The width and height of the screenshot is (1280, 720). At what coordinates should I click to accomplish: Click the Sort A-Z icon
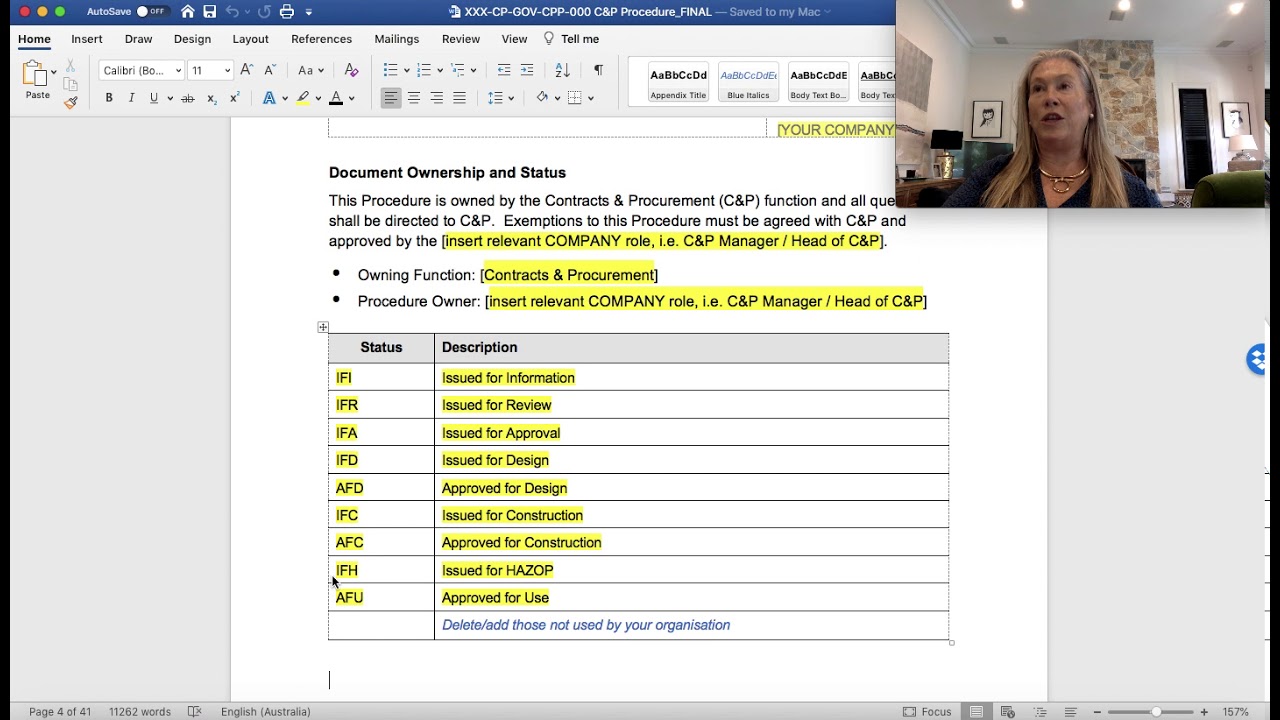click(x=562, y=70)
